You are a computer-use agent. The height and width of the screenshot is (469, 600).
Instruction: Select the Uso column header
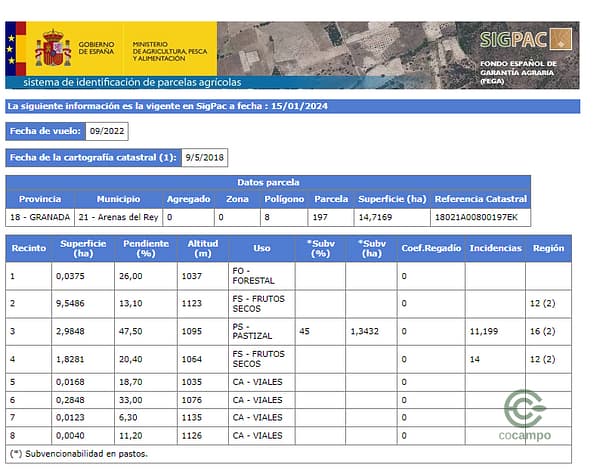click(262, 247)
